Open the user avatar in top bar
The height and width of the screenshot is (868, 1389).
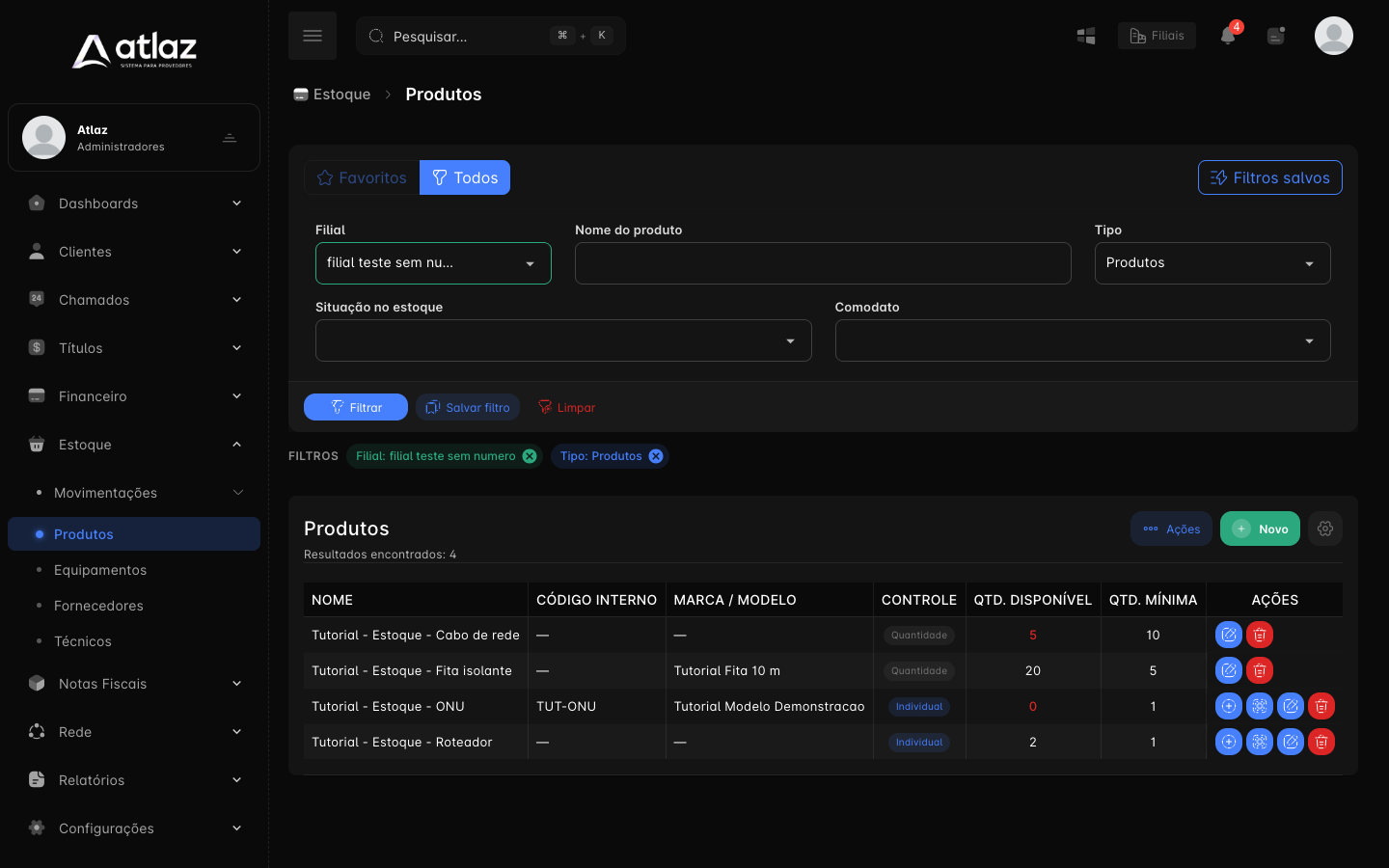point(1334,36)
